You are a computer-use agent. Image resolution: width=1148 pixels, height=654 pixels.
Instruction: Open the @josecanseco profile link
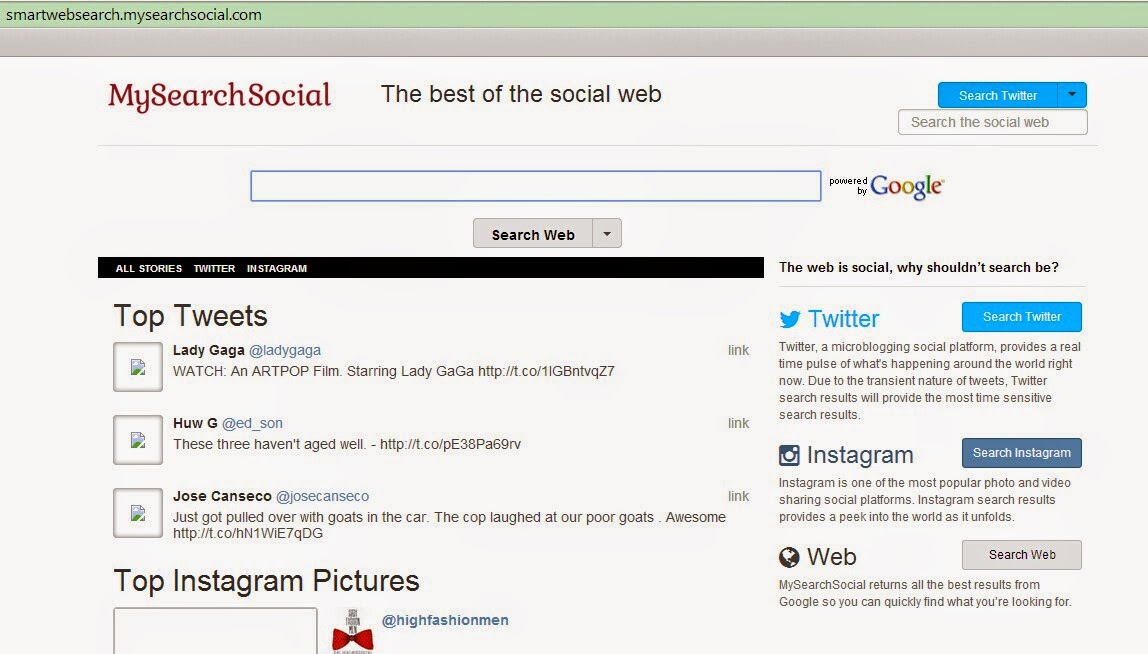pos(322,497)
